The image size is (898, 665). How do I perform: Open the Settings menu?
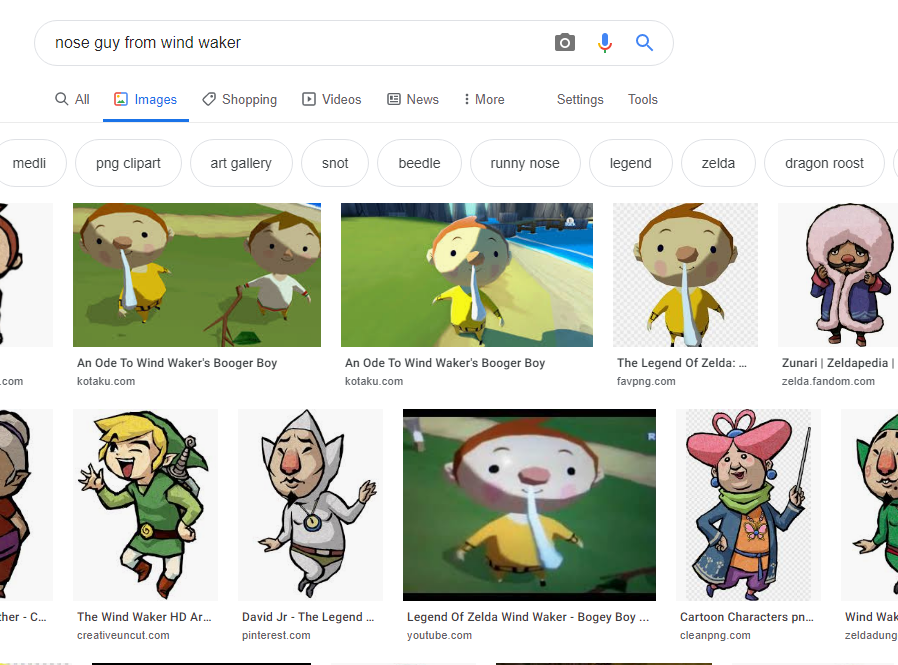click(580, 99)
